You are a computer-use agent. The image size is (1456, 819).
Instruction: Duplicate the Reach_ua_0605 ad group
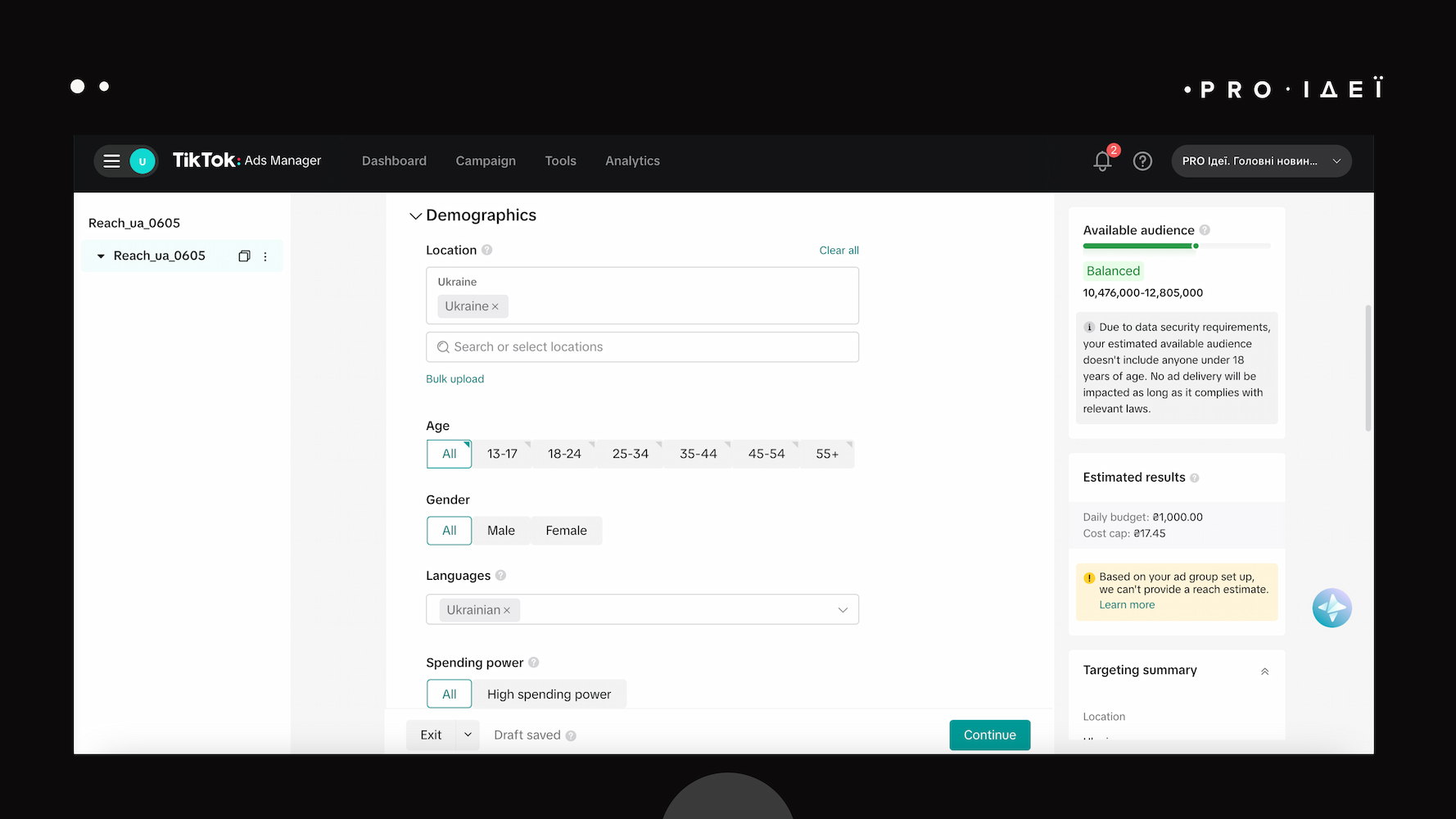(x=244, y=256)
